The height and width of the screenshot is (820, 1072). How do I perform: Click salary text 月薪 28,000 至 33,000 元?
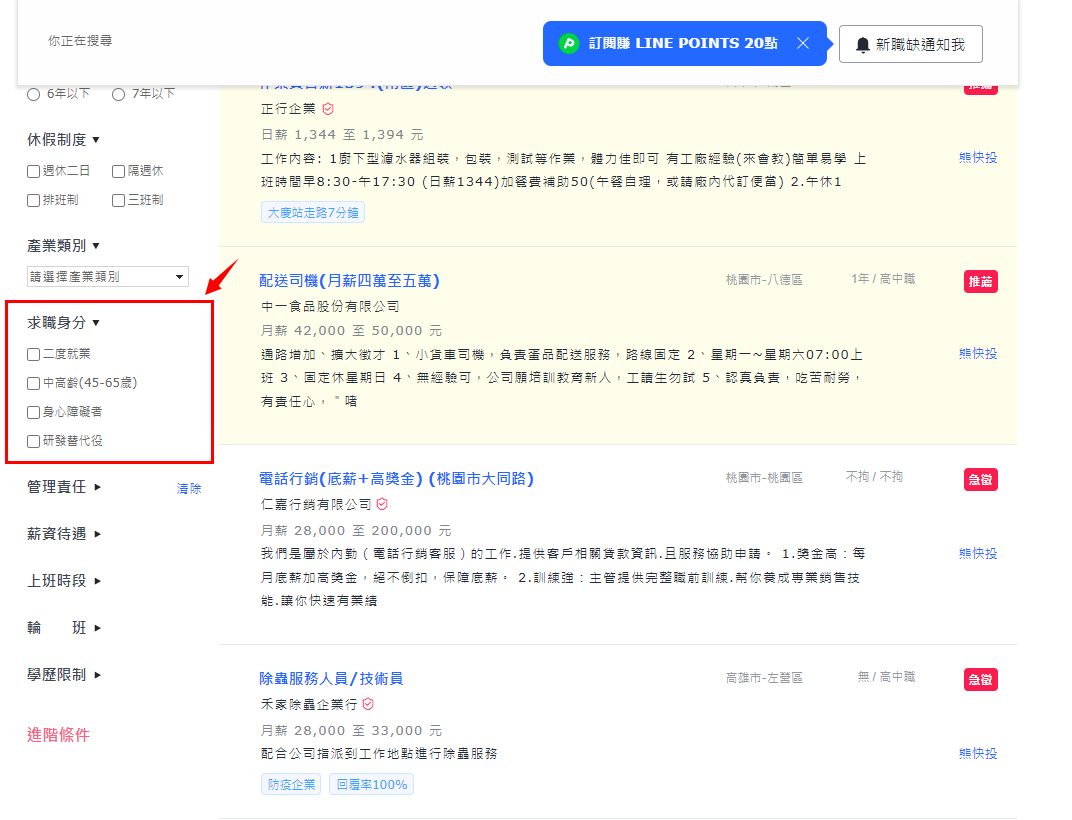click(351, 731)
